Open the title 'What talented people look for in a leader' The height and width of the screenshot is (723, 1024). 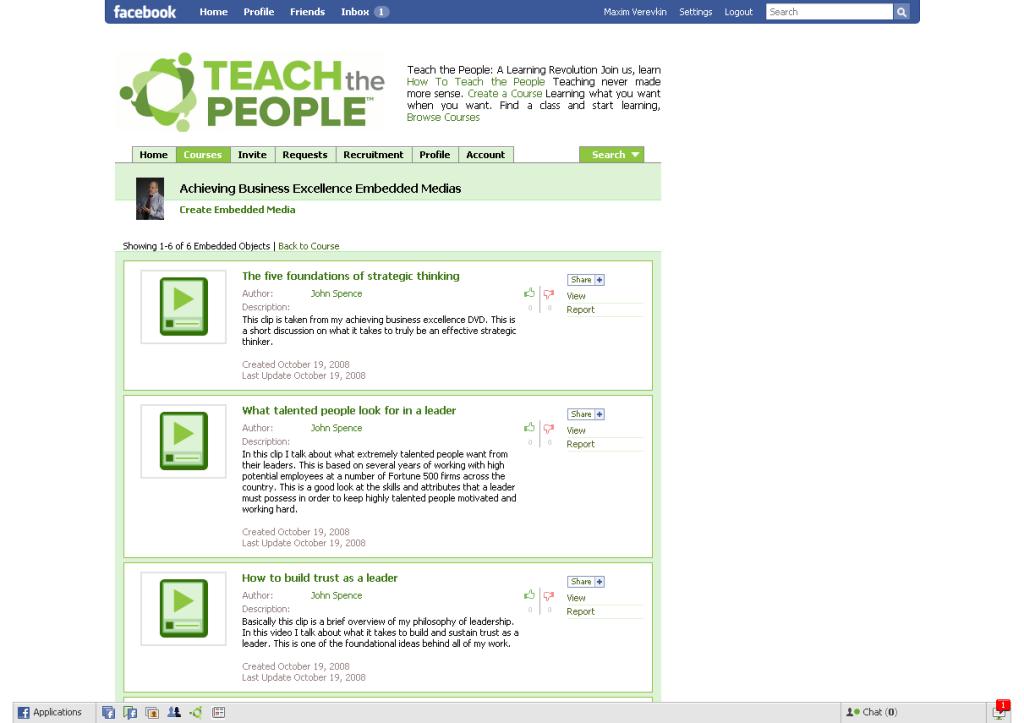[x=349, y=410]
